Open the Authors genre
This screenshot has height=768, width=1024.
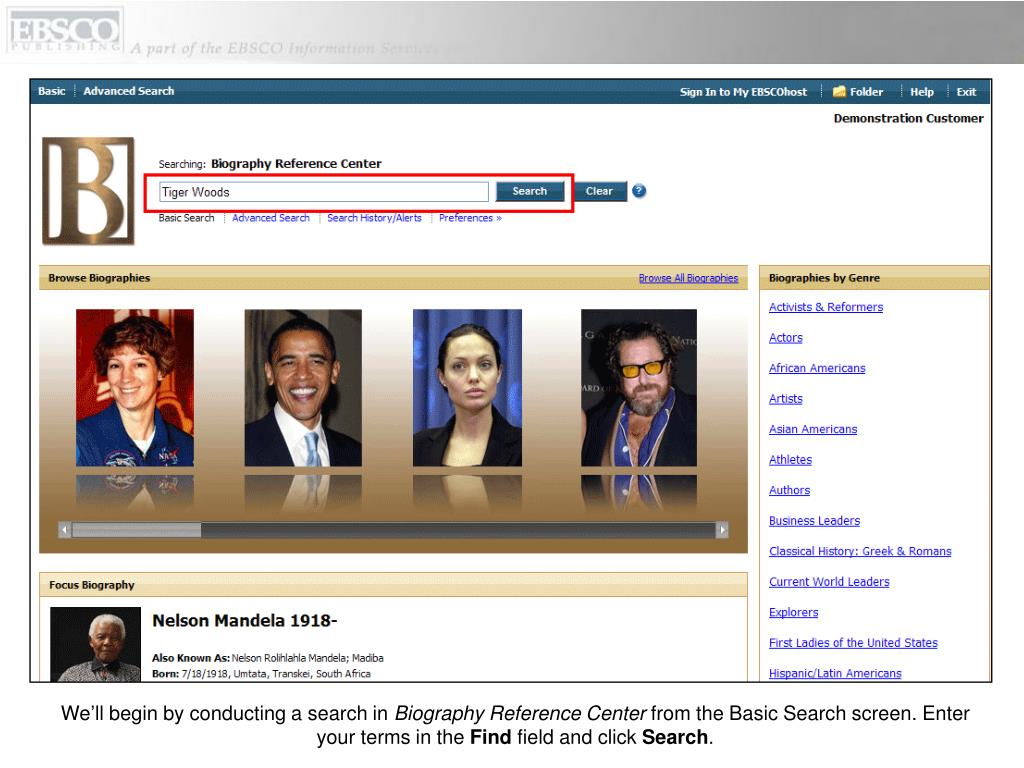(790, 490)
